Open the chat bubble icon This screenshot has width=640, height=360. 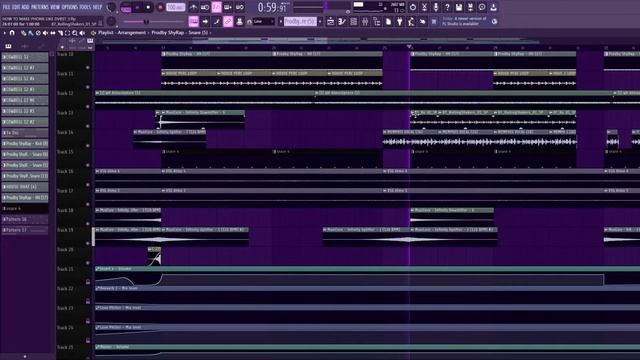click(482, 7)
